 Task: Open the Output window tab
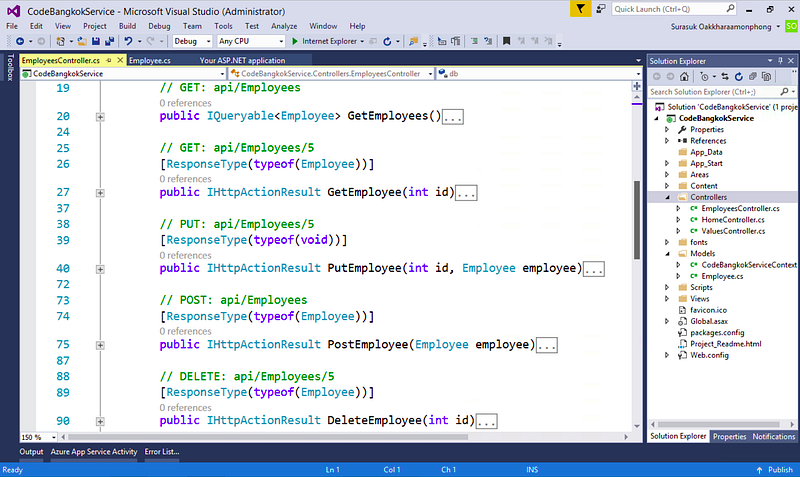[31, 451]
